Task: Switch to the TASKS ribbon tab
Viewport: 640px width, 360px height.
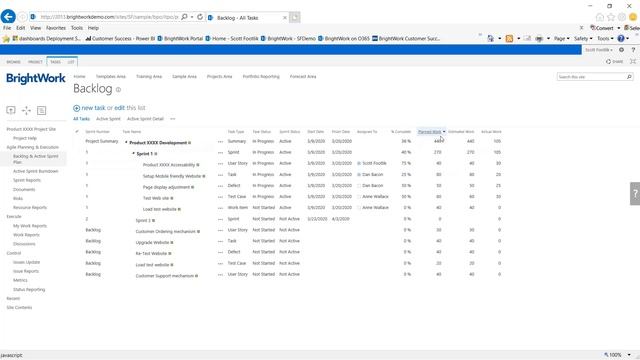Action: click(x=56, y=62)
